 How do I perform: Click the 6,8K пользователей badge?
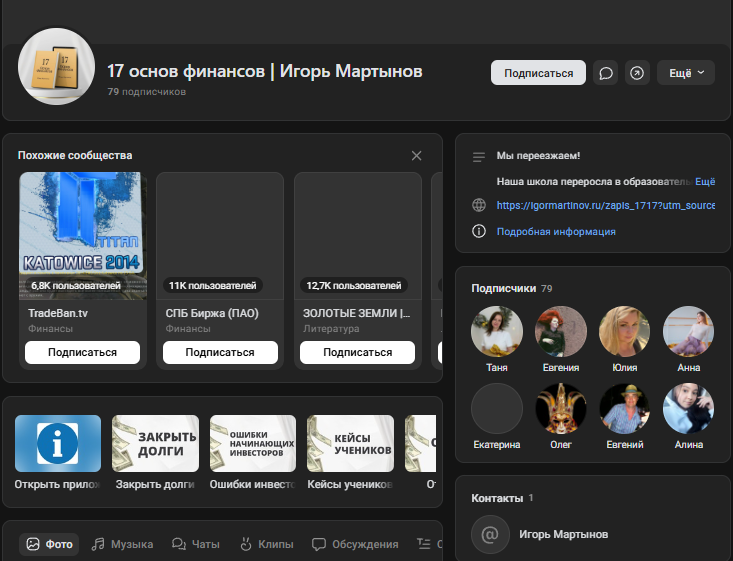(76, 286)
